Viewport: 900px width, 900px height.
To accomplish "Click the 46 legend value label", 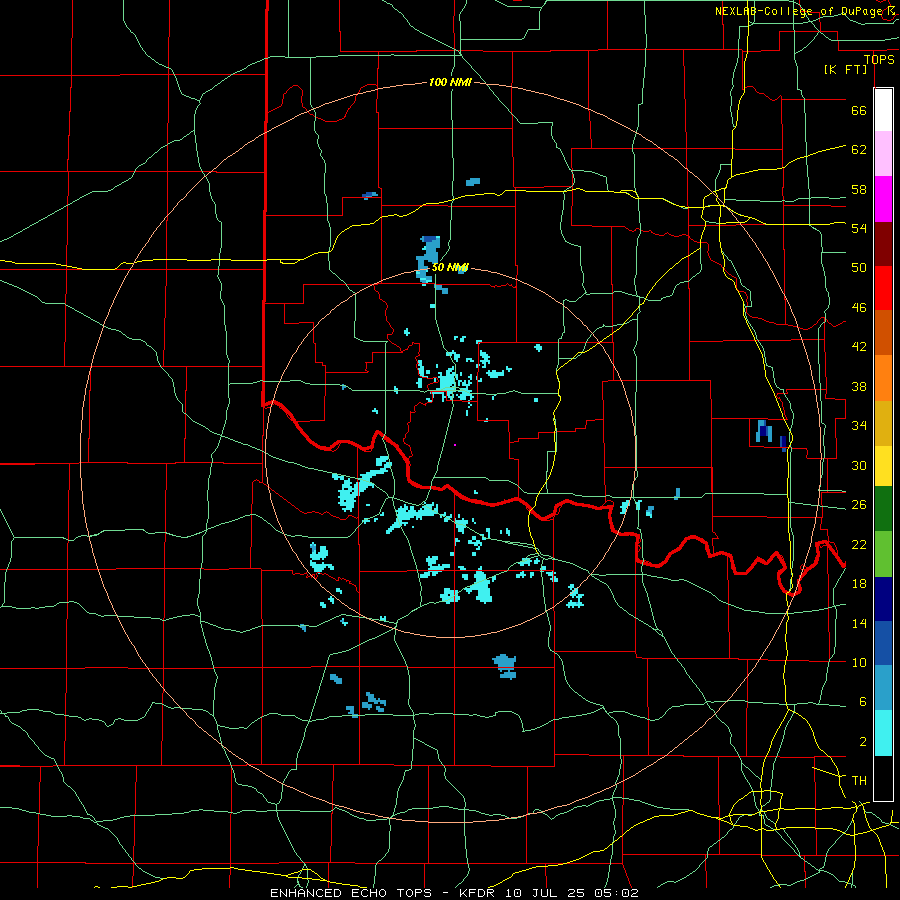I will tap(859, 307).
